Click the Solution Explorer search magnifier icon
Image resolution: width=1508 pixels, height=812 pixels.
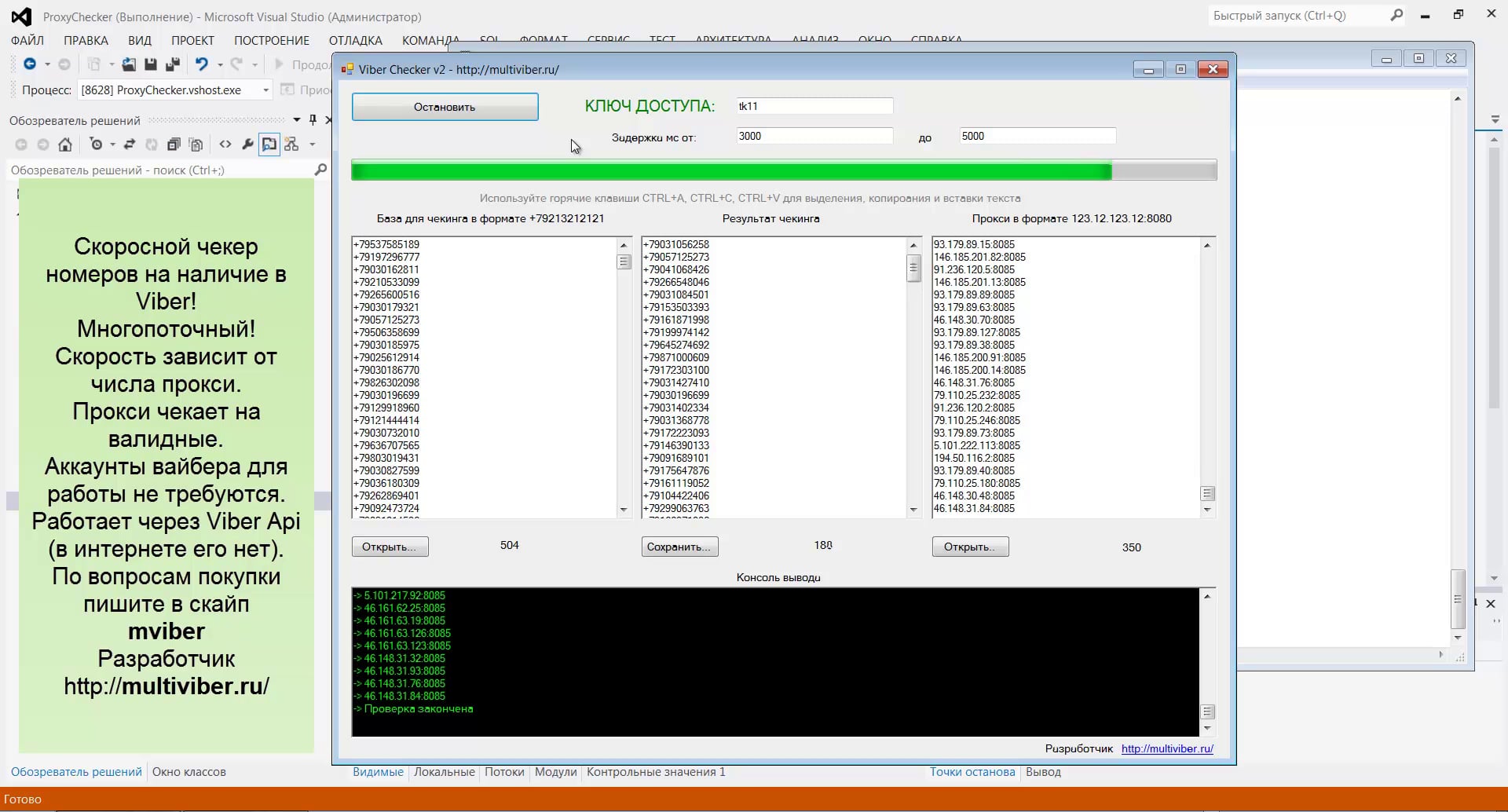(320, 170)
